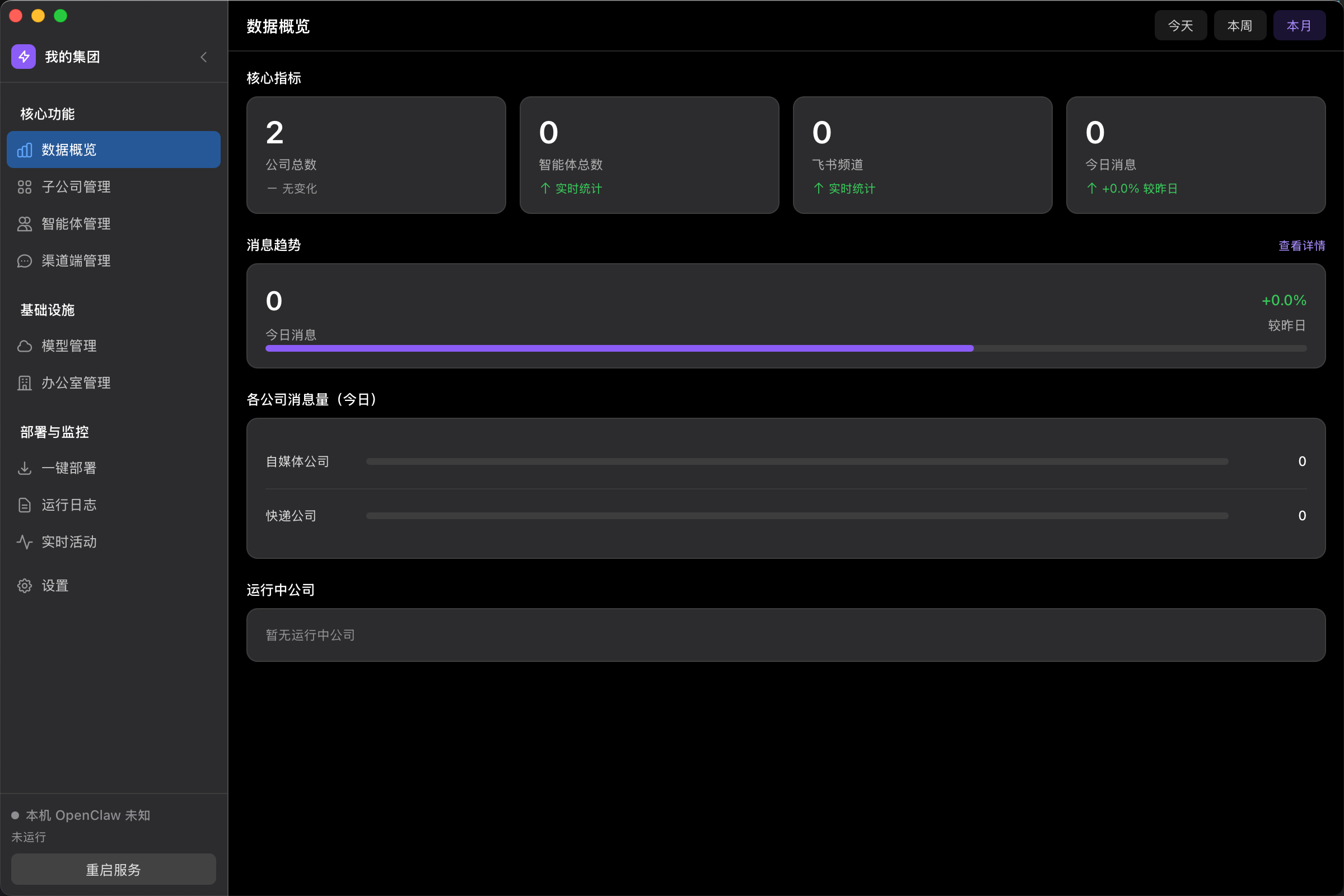Click the purple 今日消息 progress bar
This screenshot has width=1344, height=896.
coord(619,348)
